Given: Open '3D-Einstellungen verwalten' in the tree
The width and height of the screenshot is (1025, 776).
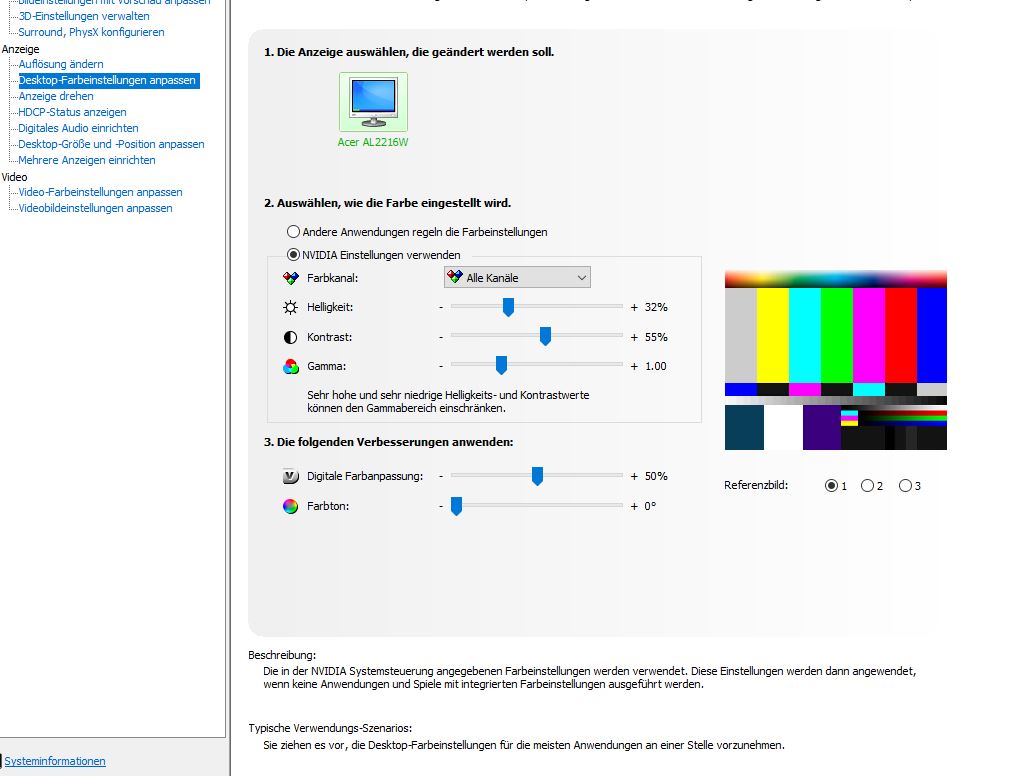Looking at the screenshot, I should pyautogui.click(x=84, y=16).
